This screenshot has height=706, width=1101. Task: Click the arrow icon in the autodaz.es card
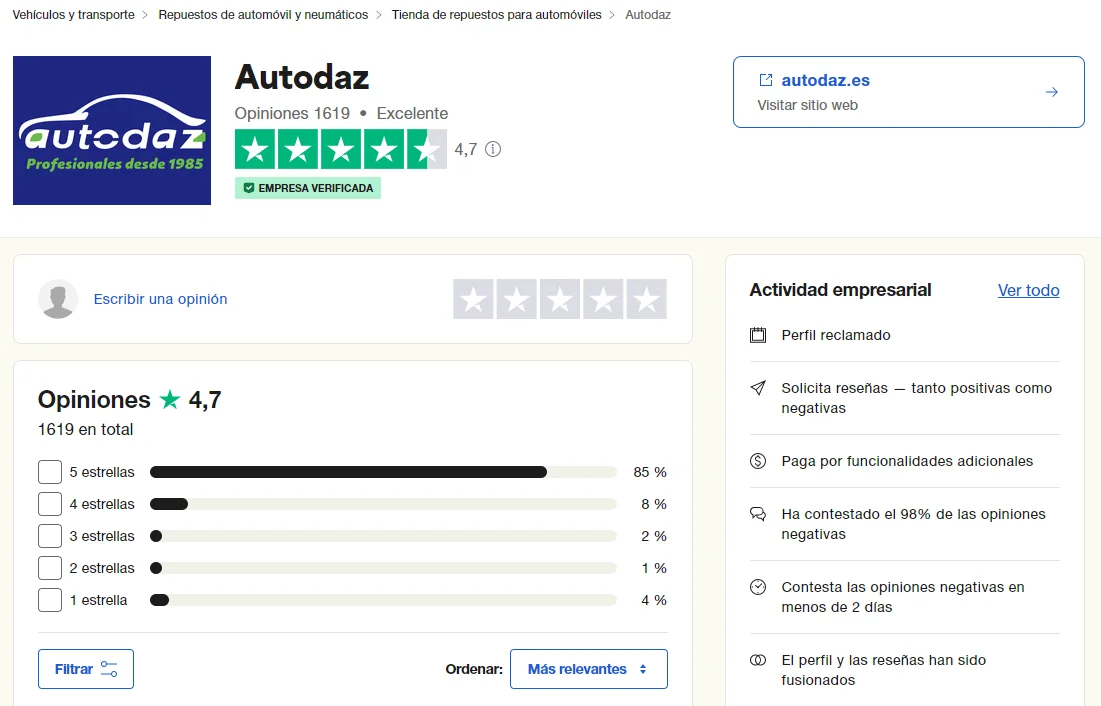[x=1051, y=92]
